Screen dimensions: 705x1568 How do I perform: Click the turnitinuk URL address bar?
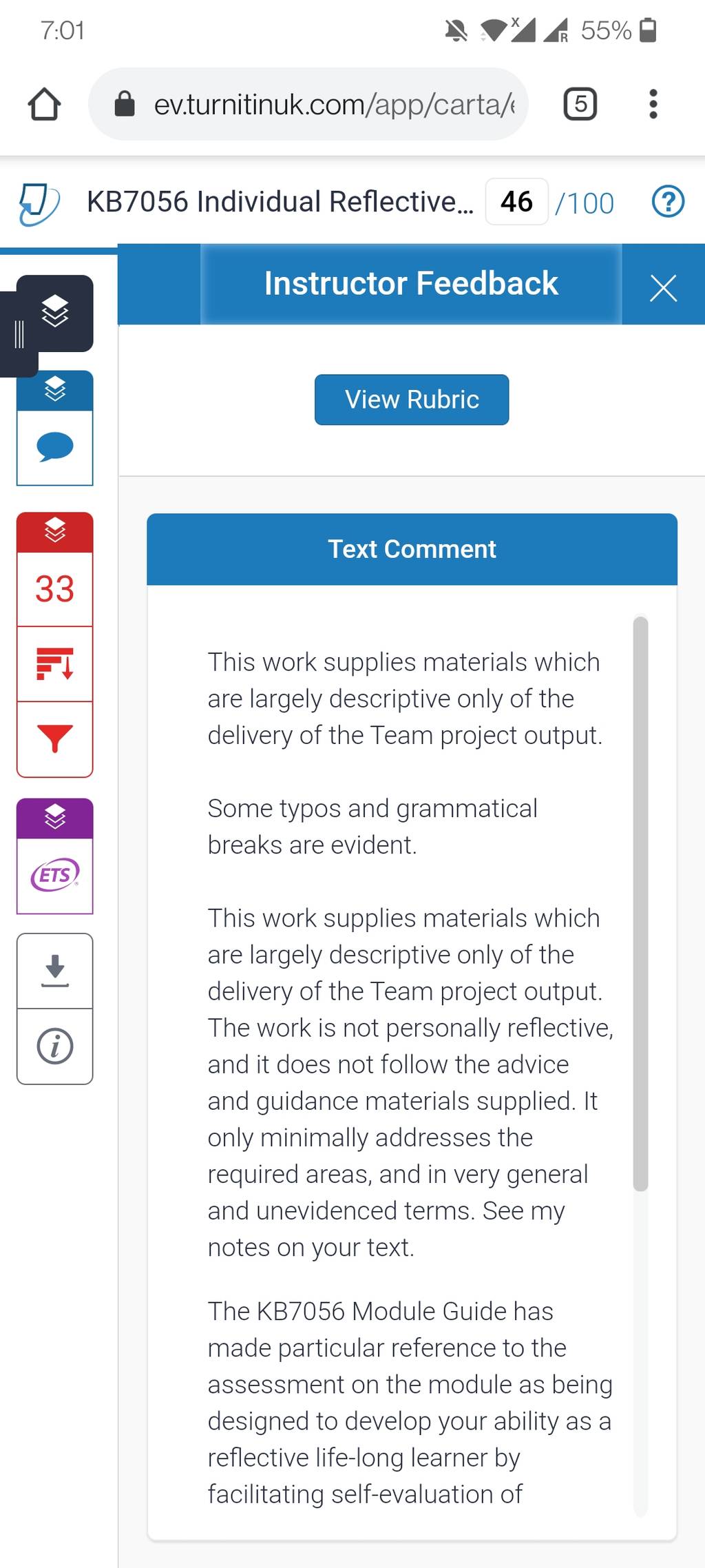(x=308, y=104)
